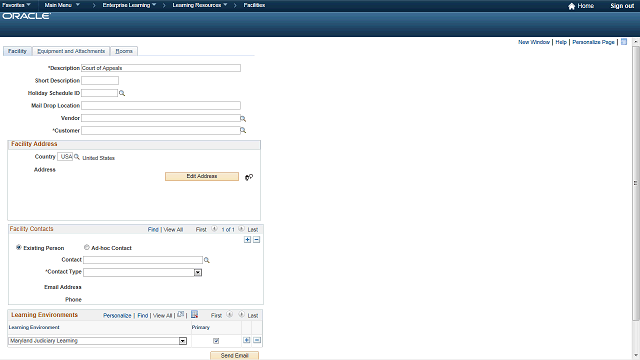Click the Oracle logo
640x360 pixels.
[27, 16]
